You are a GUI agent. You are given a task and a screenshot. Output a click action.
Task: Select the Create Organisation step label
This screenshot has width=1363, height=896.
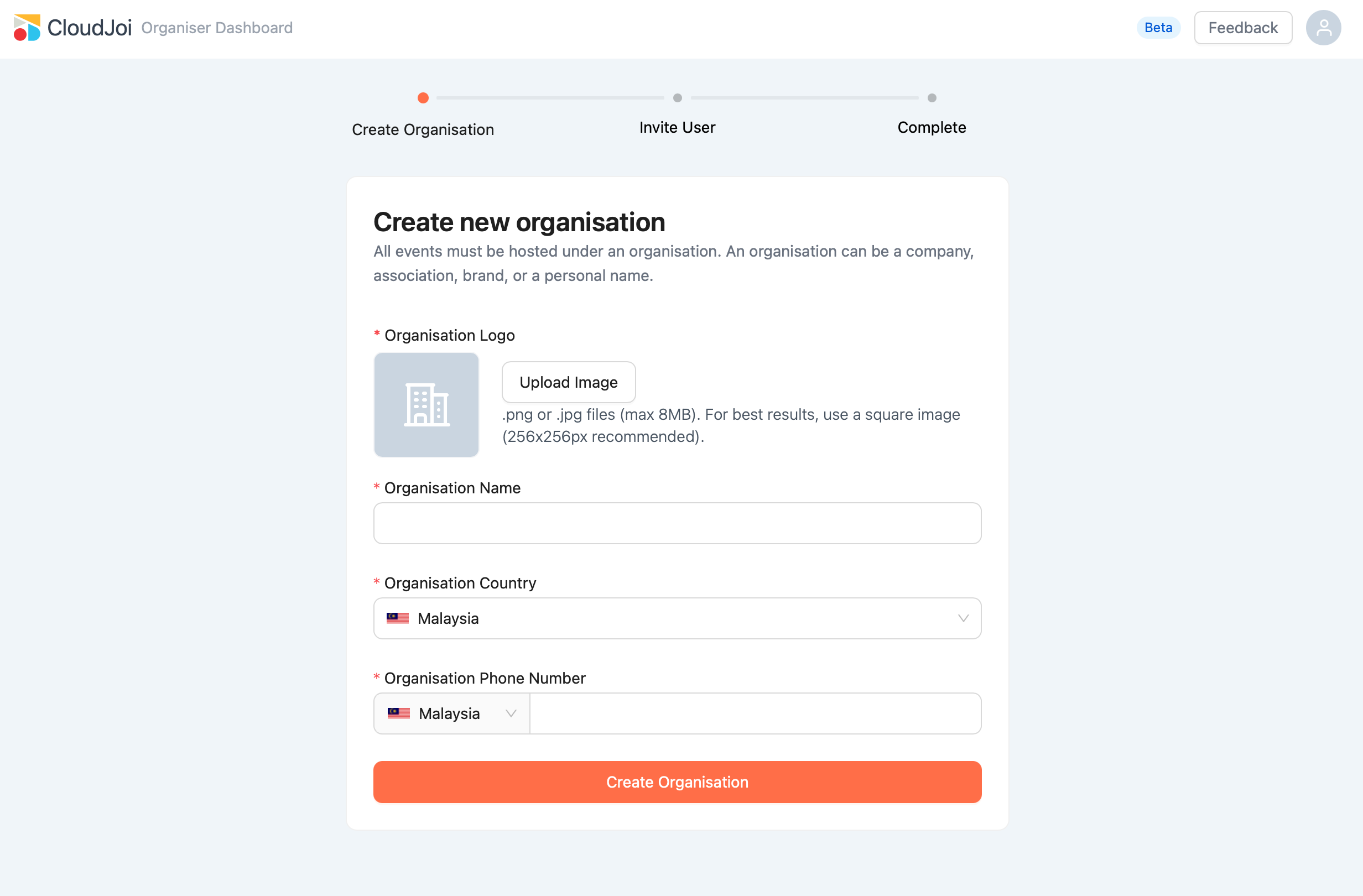point(423,129)
